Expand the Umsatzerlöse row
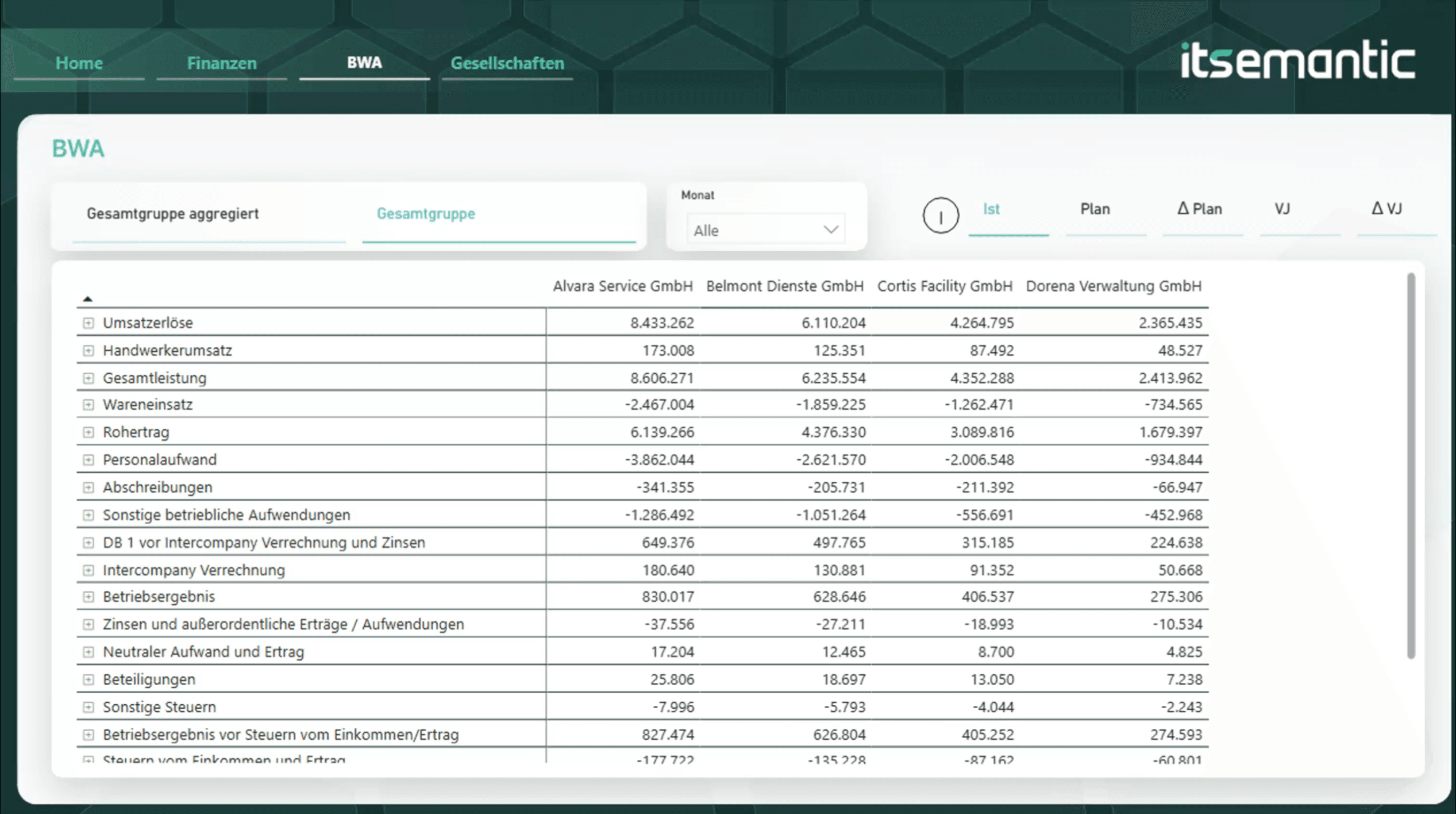Viewport: 1456px width, 814px height. click(x=88, y=323)
